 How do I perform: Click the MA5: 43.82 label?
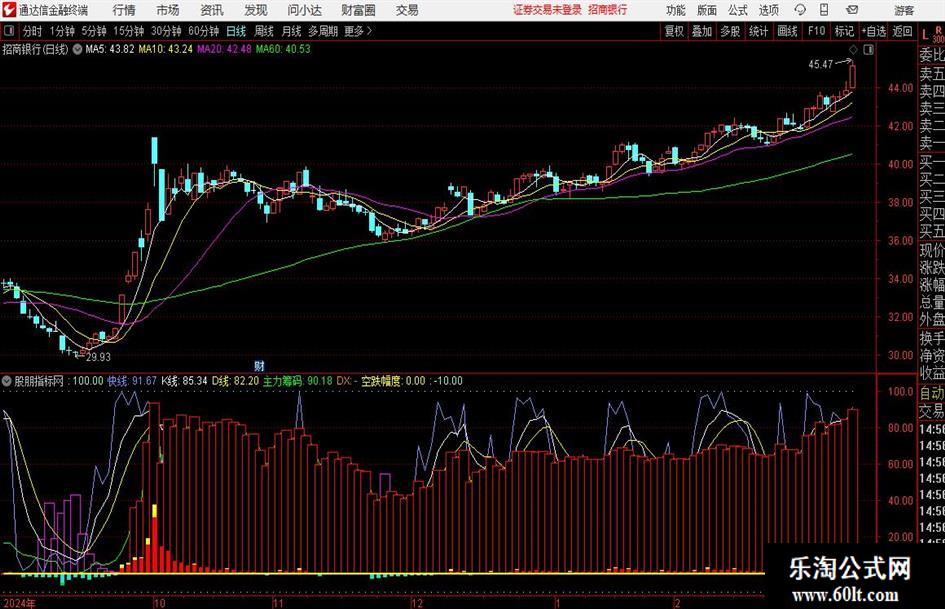[110, 49]
